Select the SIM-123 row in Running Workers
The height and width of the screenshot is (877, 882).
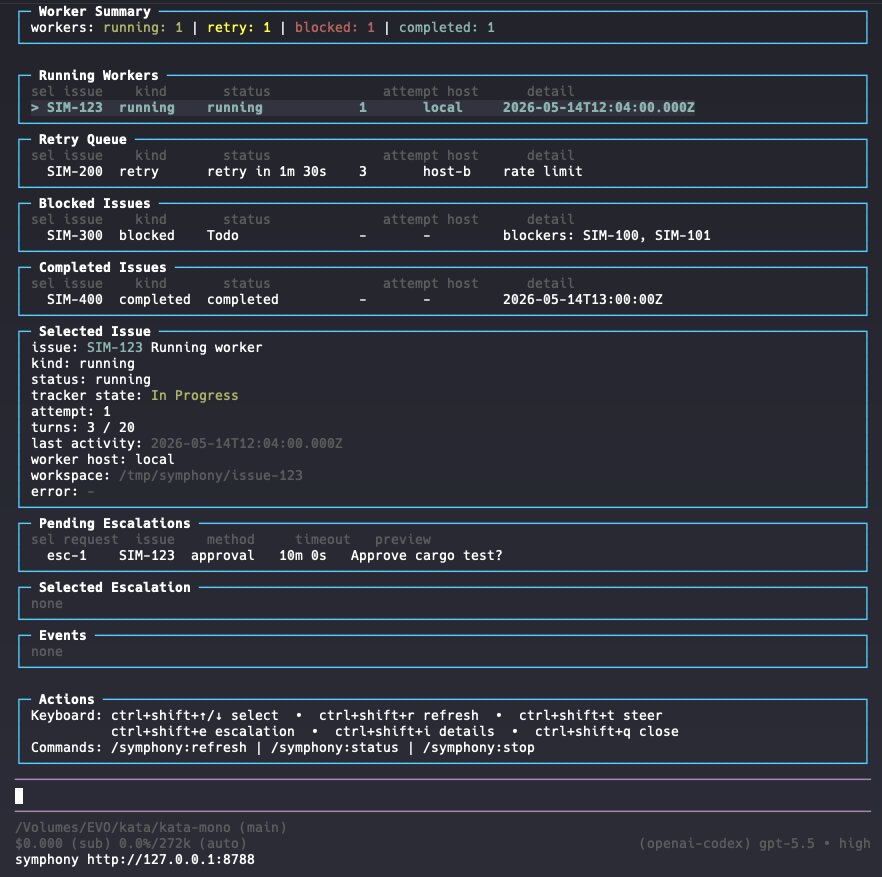[x=363, y=107]
